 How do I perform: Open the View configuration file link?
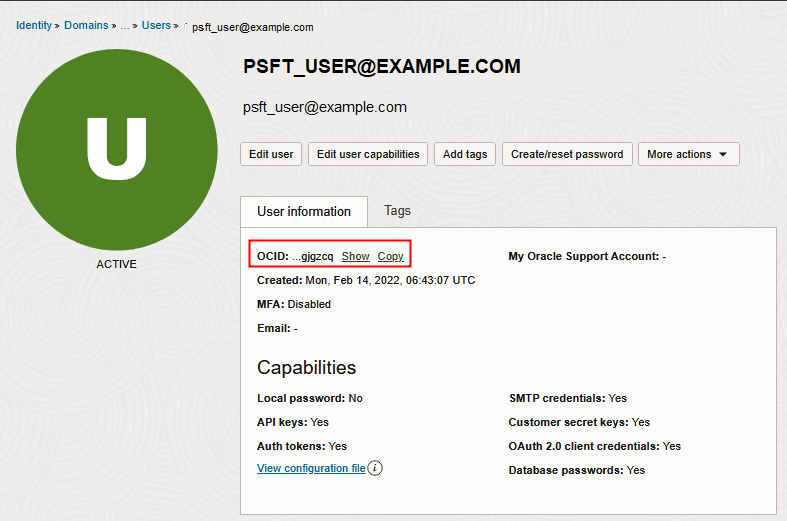(311, 468)
